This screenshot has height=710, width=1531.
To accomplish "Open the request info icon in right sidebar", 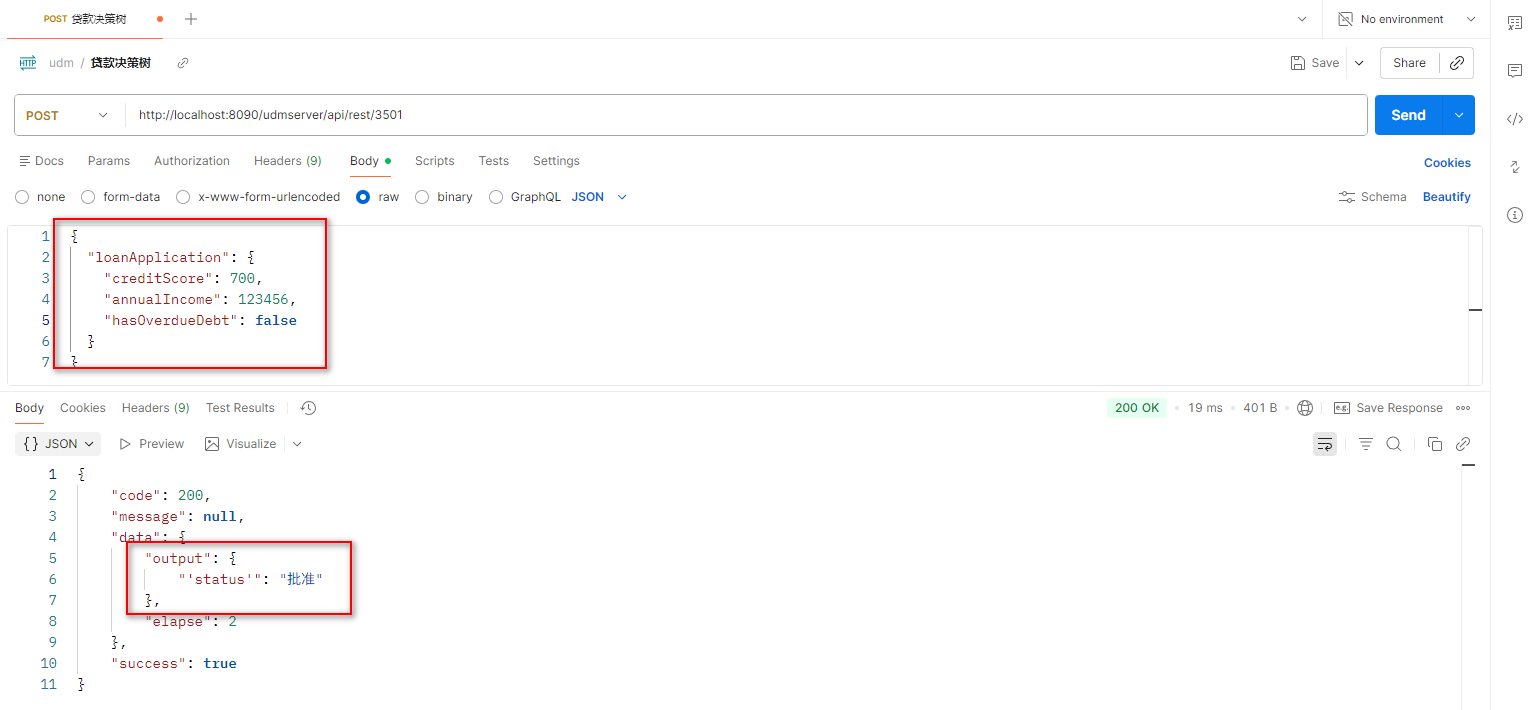I will pos(1514,215).
